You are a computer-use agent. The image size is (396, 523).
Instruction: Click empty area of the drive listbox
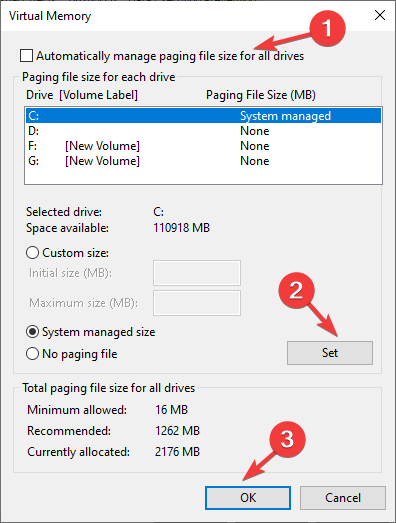pyautogui.click(x=203, y=176)
